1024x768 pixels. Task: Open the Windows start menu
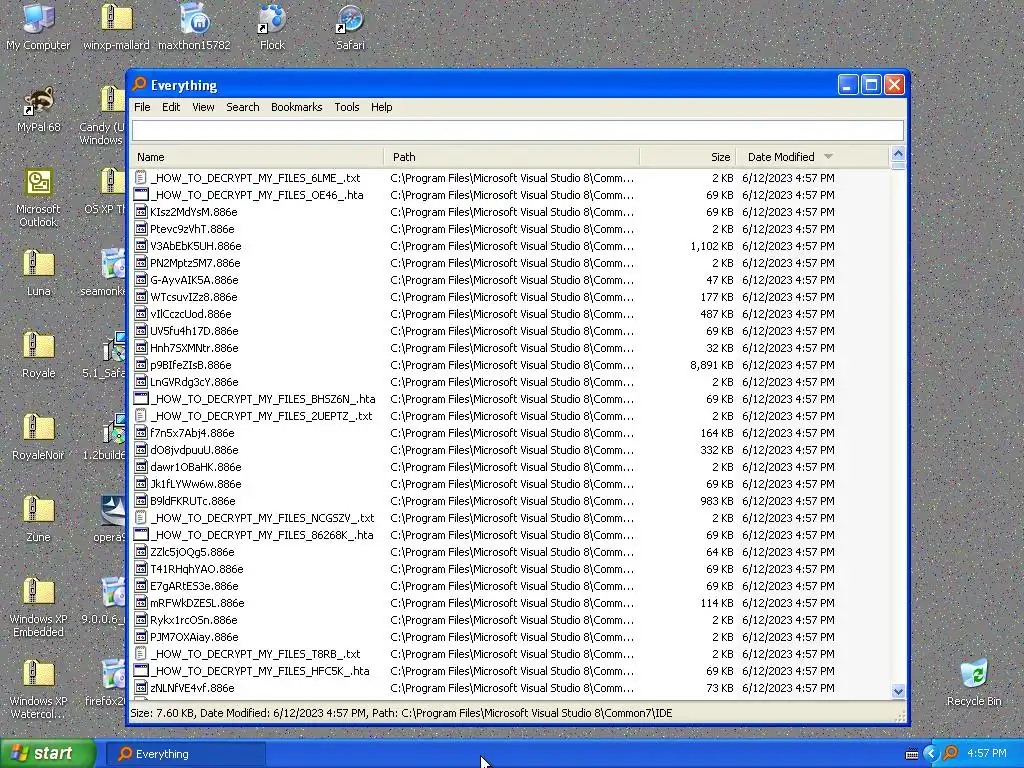pos(47,754)
